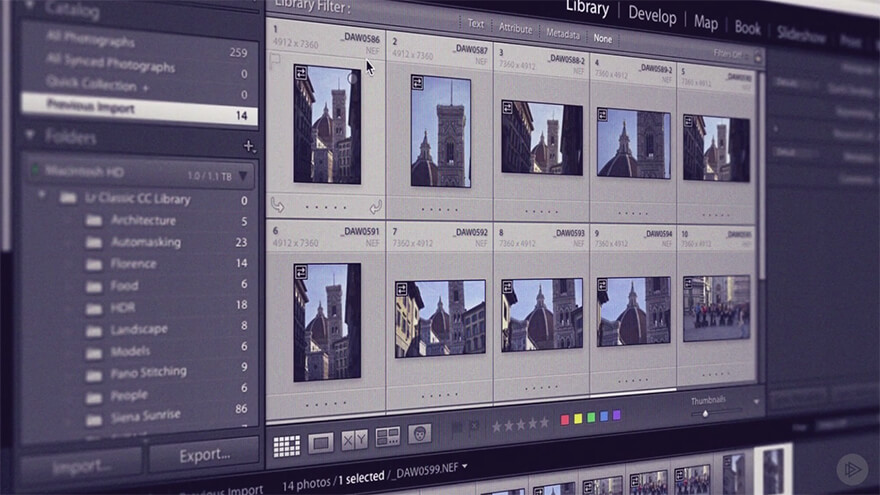Viewport: 880px width, 495px height.
Task: Select Previous Import in Catalog
Action: tap(140, 109)
